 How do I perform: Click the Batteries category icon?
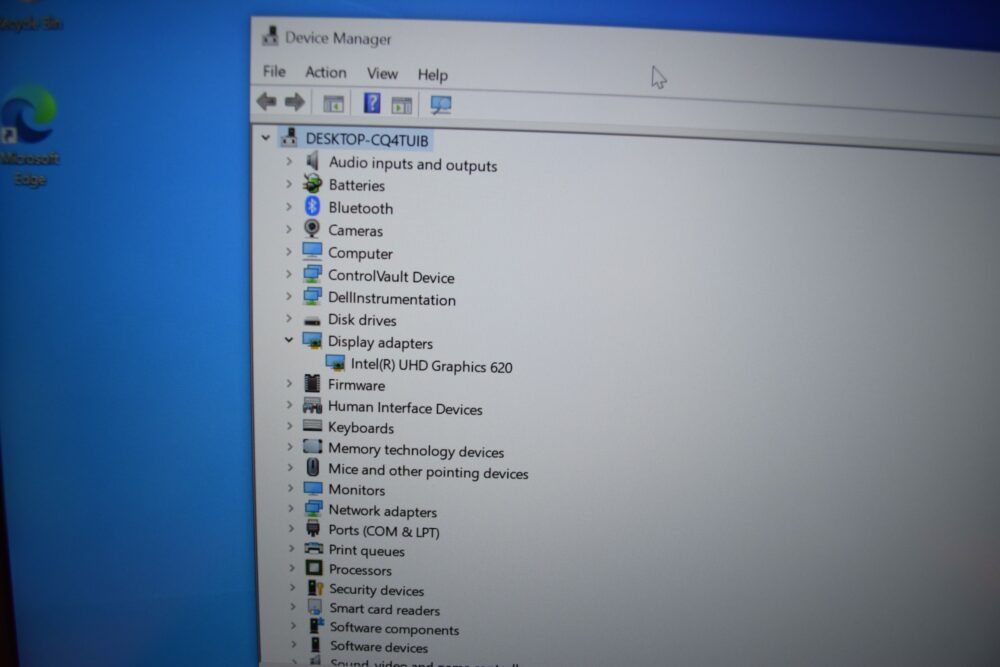[x=312, y=184]
